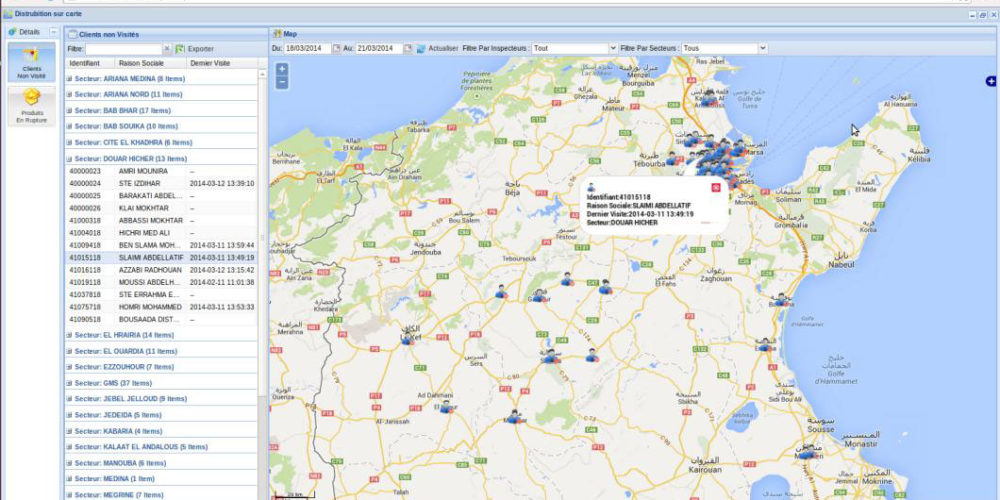Expand the GMS sector group
Screen dimensions: 1000x500
[69, 383]
